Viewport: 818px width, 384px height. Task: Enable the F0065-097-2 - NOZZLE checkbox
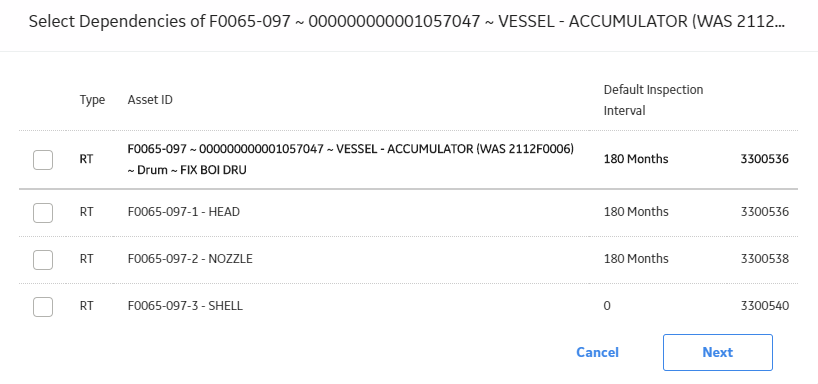tap(43, 259)
